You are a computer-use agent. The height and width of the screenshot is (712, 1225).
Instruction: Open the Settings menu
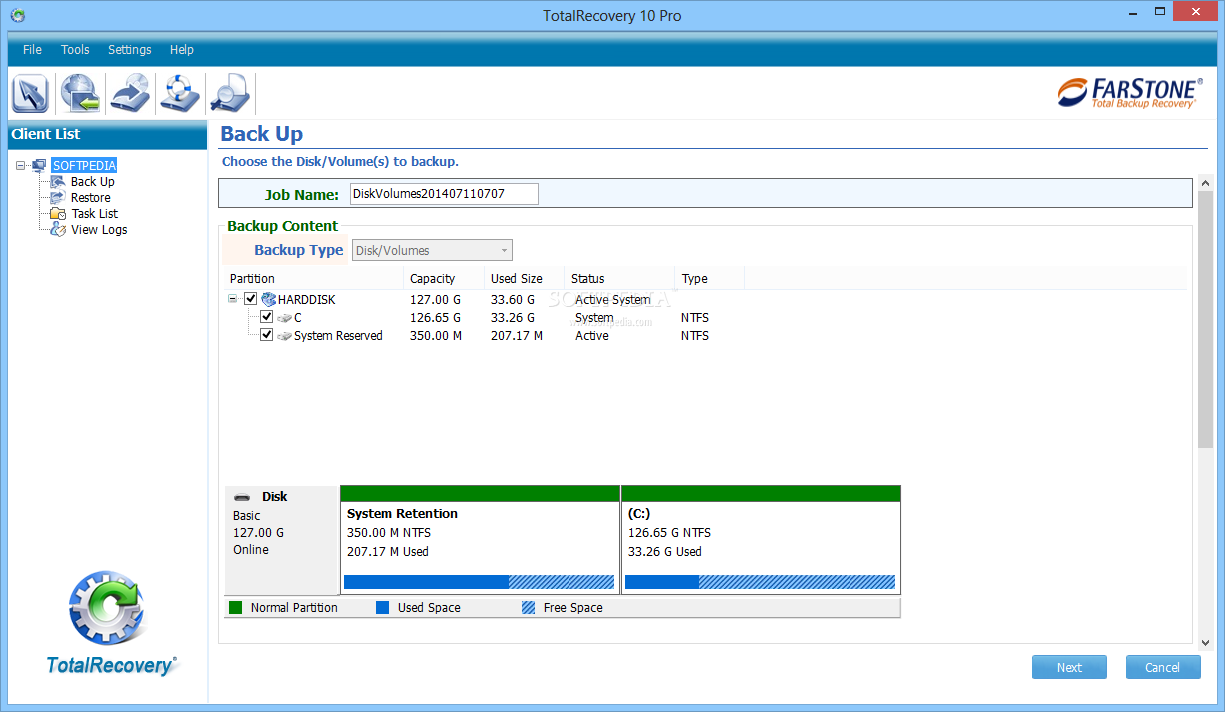click(130, 50)
